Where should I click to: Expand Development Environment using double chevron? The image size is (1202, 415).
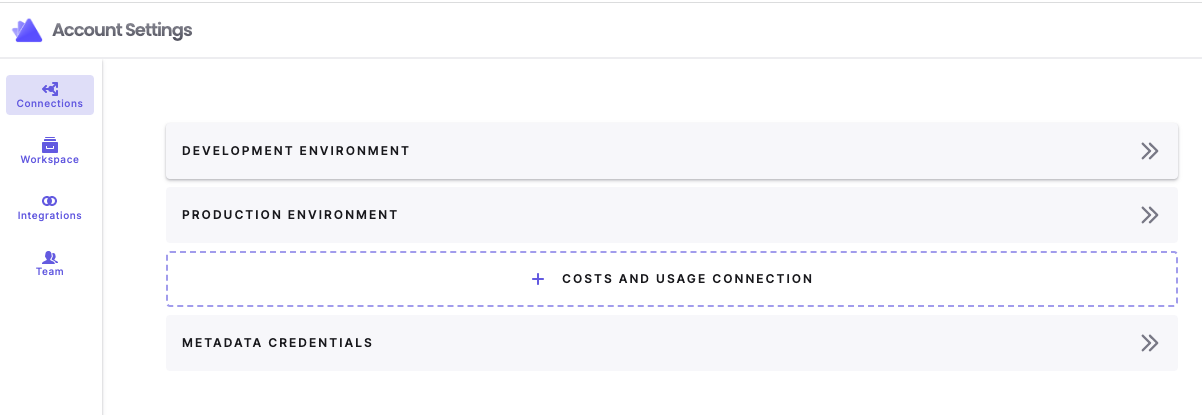point(1149,151)
